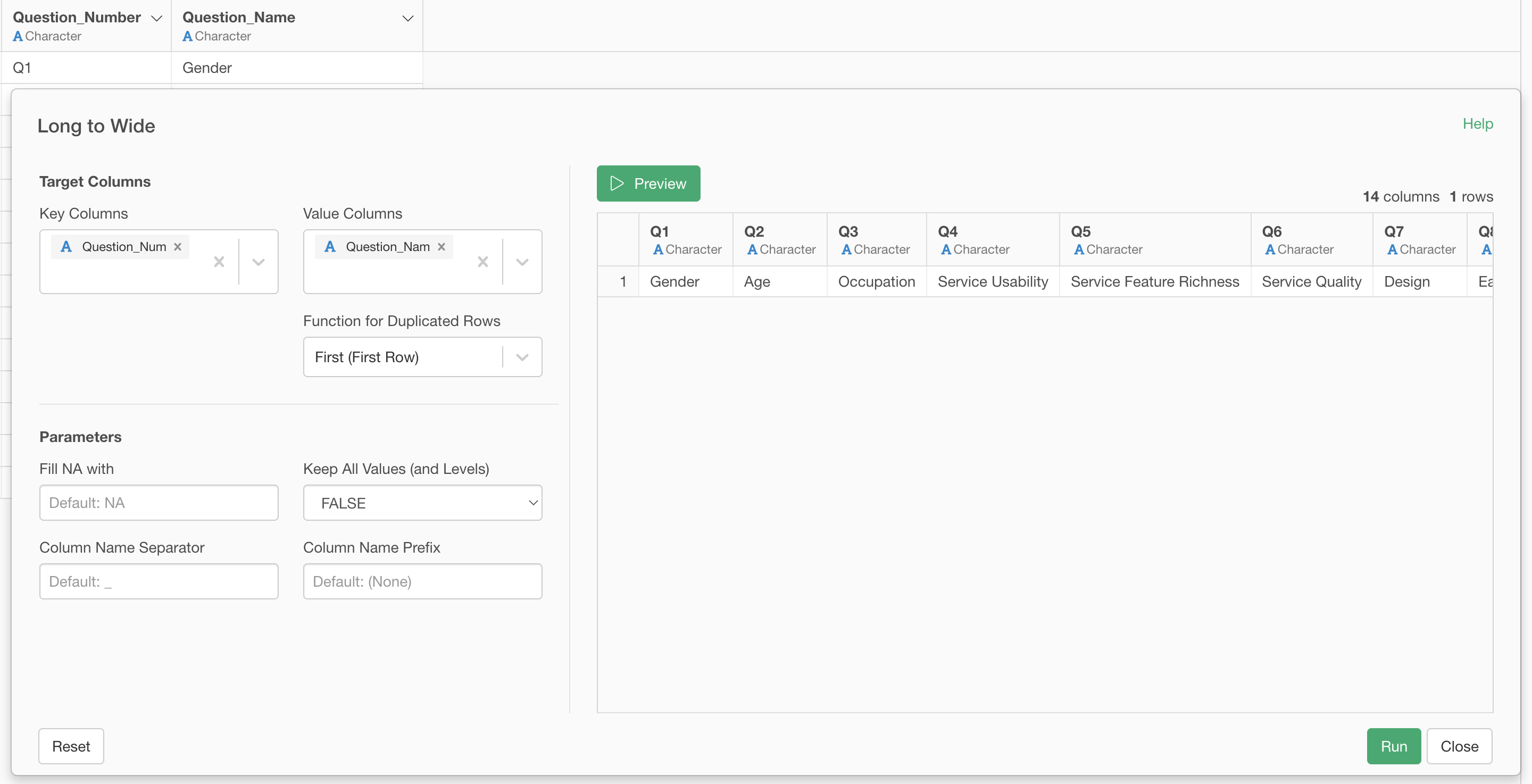Clear all Value Columns selections
1532x784 pixels.
(483, 262)
